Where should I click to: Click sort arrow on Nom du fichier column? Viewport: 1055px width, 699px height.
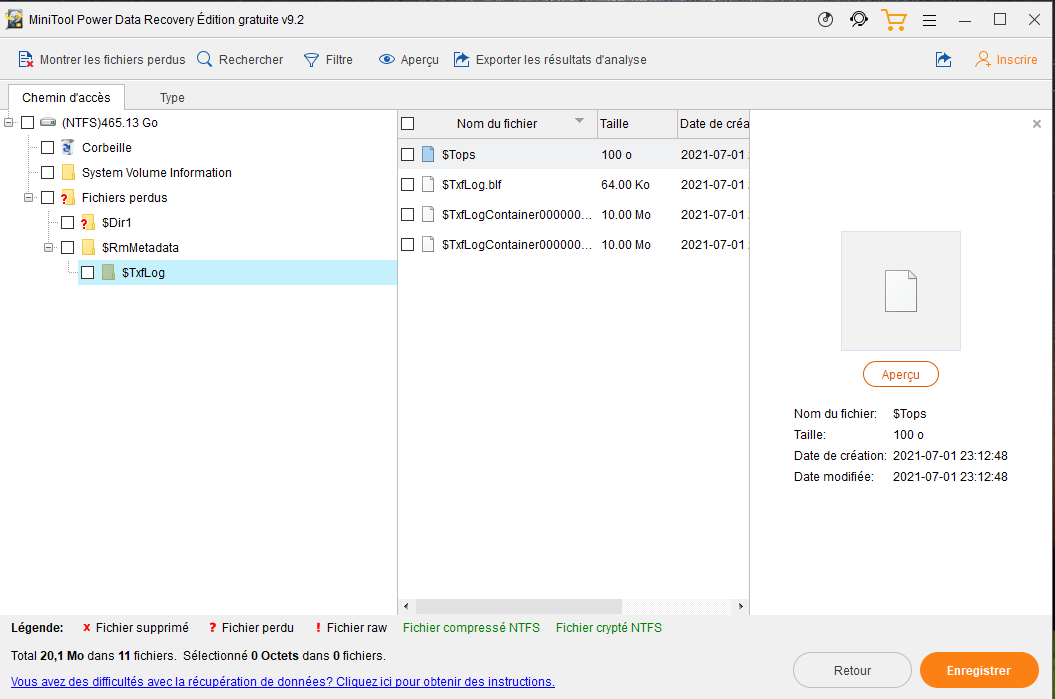coord(579,122)
